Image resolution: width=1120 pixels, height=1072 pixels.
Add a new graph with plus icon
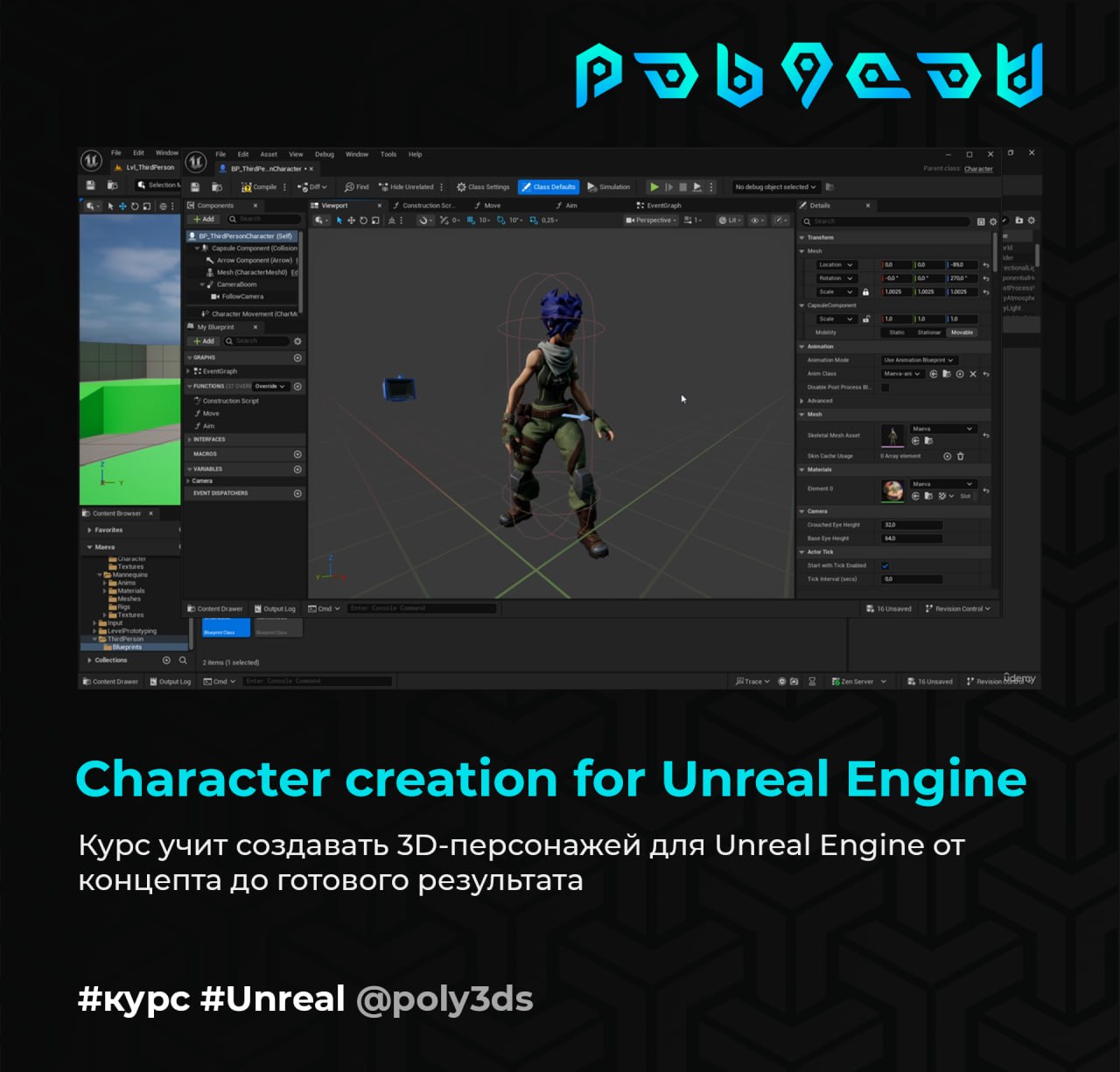(x=297, y=358)
